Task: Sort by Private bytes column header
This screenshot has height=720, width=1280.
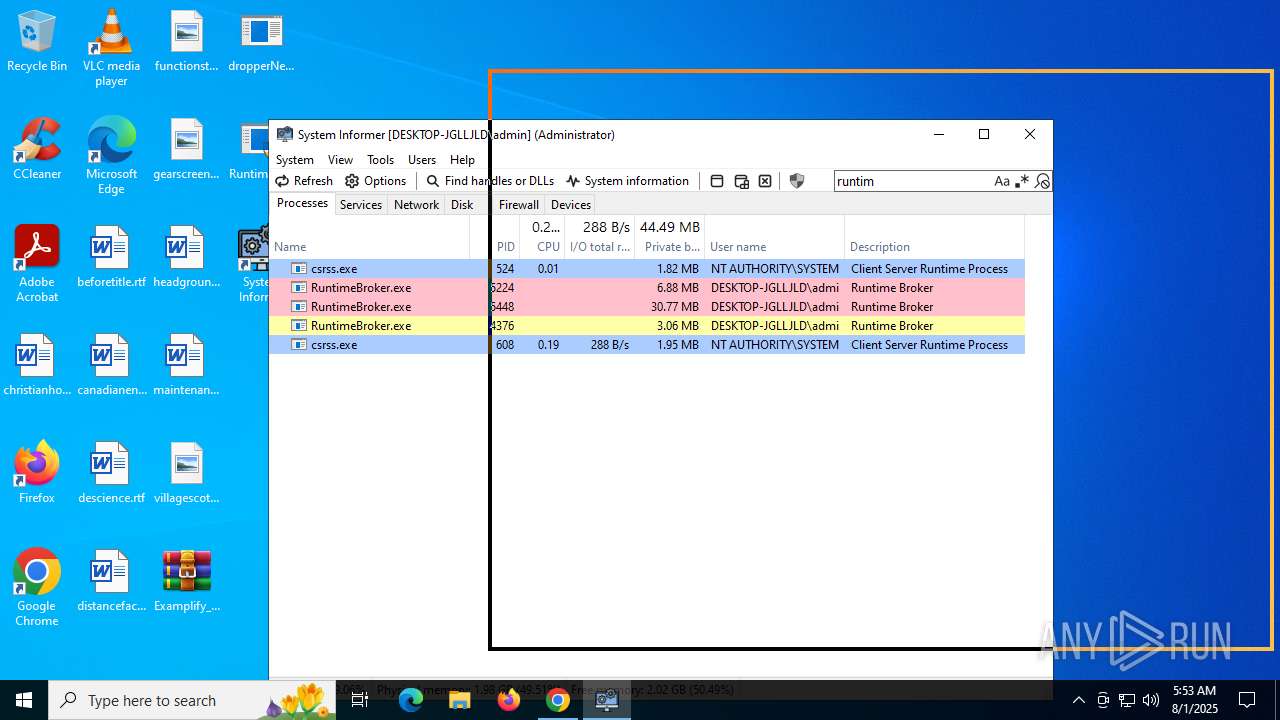Action: [x=669, y=238]
